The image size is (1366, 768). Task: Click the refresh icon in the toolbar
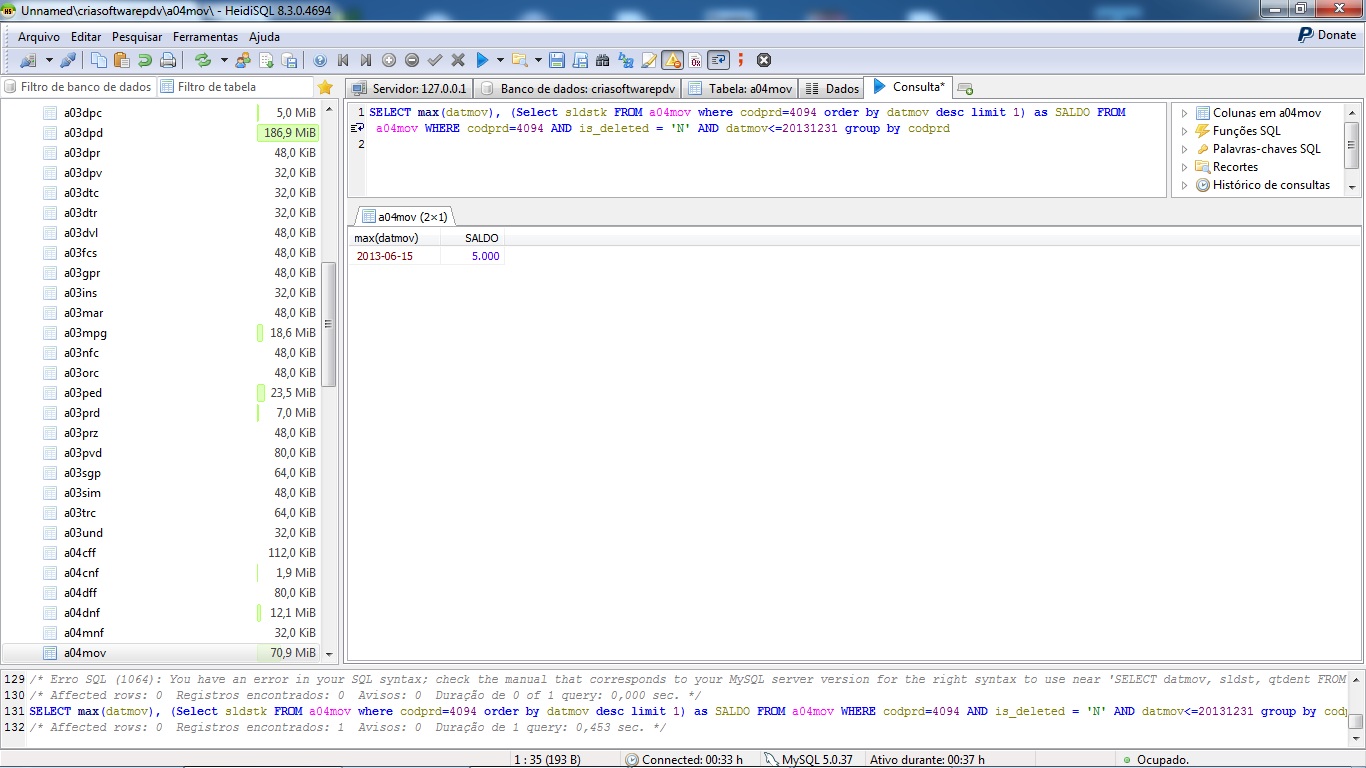203,60
